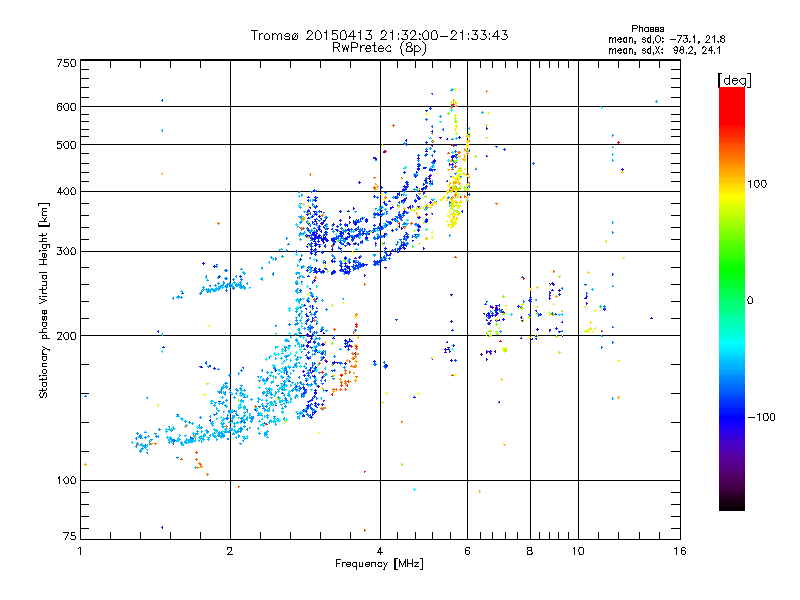
Task: Click the 'mean, sd,X: 98.2, 24.1' text
Action: pyautogui.click(x=664, y=50)
